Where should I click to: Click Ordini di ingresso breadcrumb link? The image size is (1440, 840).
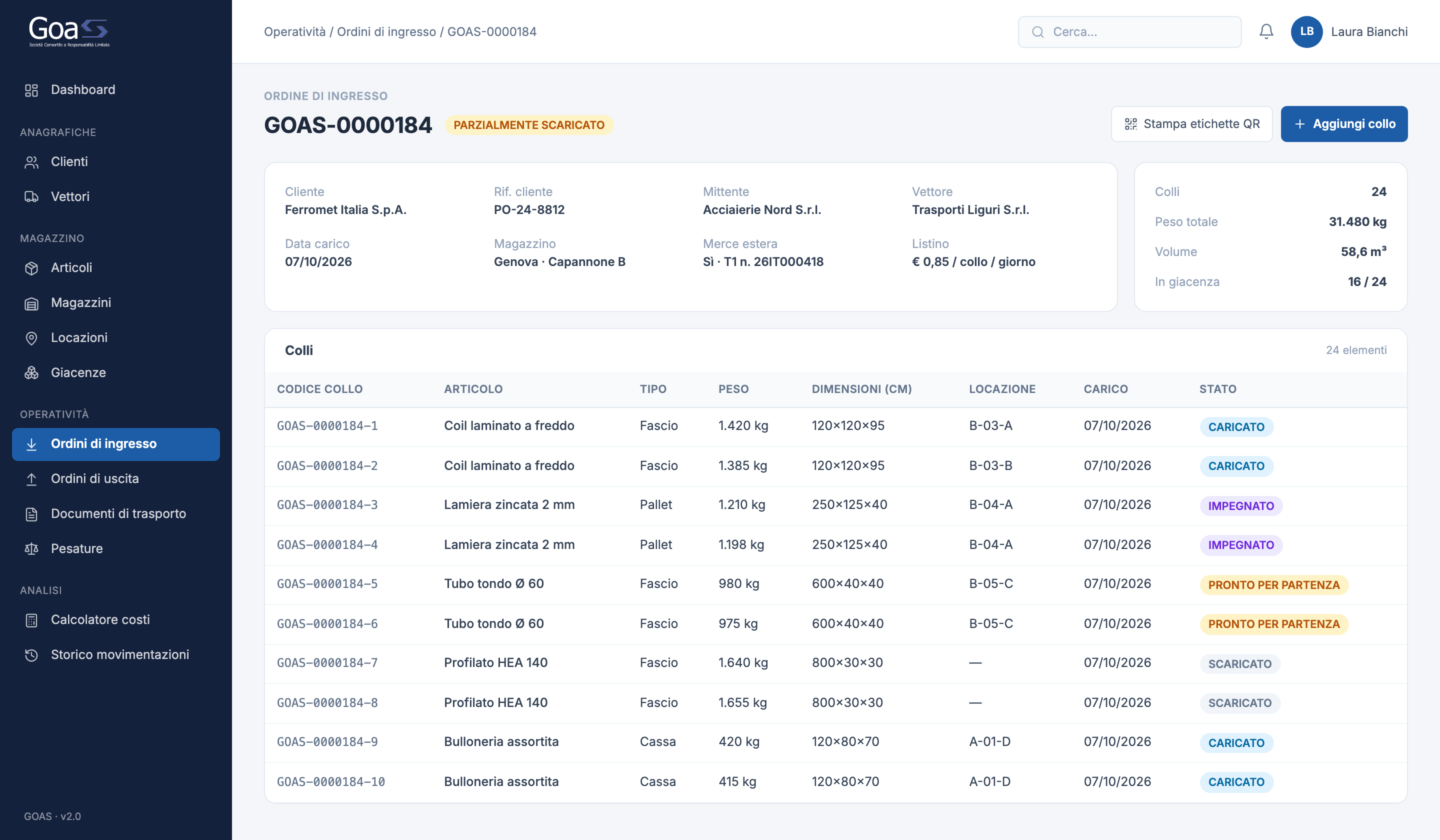click(x=386, y=32)
